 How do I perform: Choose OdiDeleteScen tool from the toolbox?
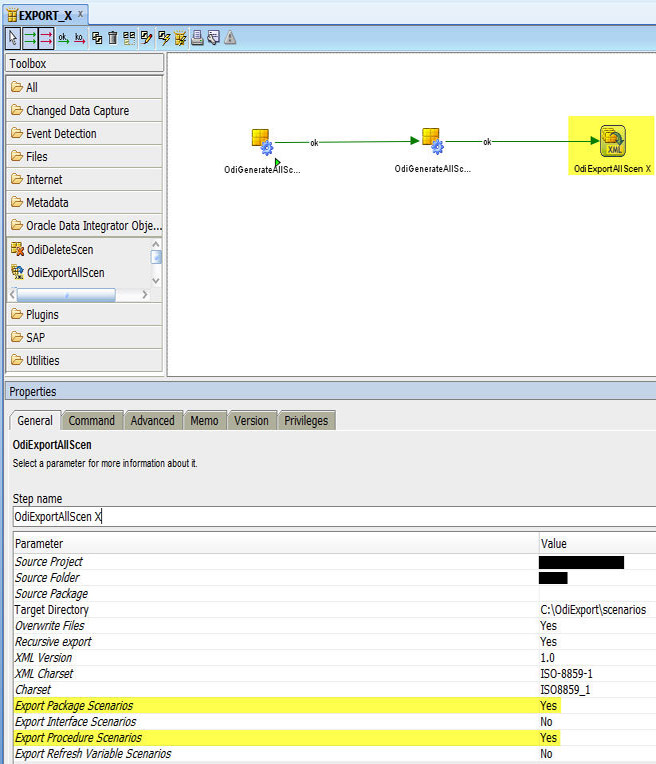[59, 250]
